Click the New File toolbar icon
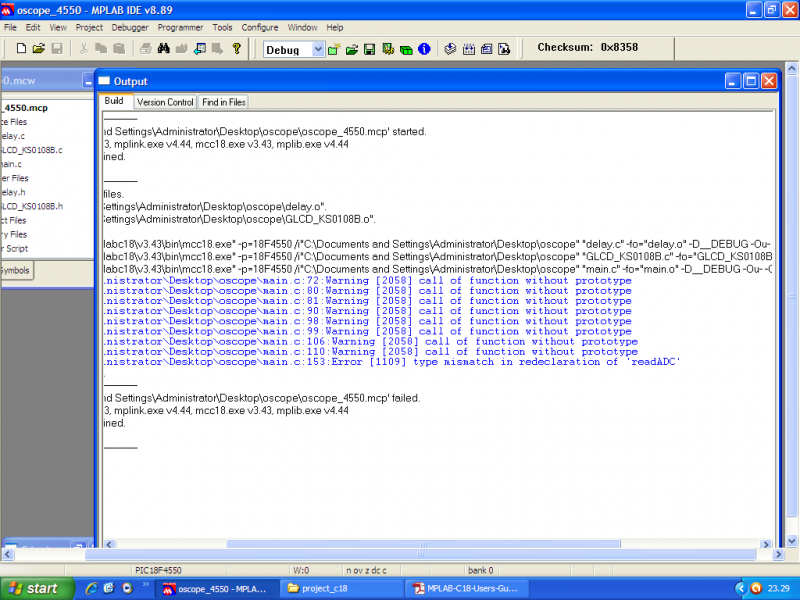Viewport: 800px width, 600px height. pos(21,48)
